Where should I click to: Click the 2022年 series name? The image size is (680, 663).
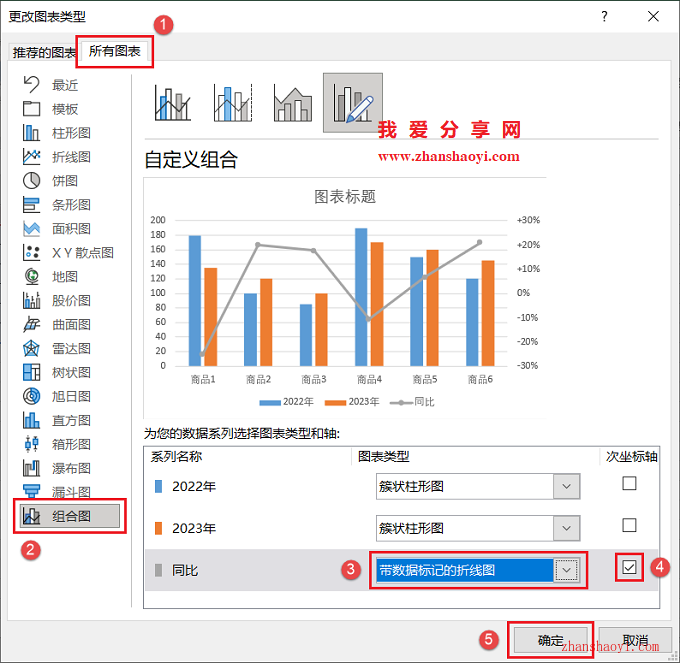point(194,486)
